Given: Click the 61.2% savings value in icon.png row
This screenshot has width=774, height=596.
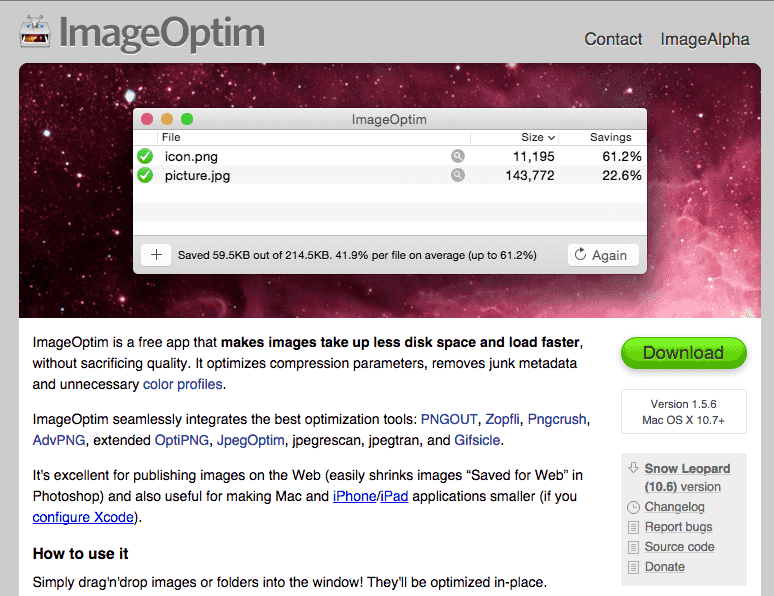Looking at the screenshot, I should click(622, 157).
